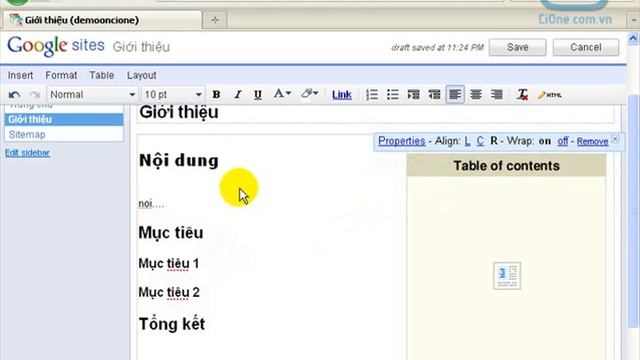Align text right
Screen dimensions: 640x360
click(497, 95)
